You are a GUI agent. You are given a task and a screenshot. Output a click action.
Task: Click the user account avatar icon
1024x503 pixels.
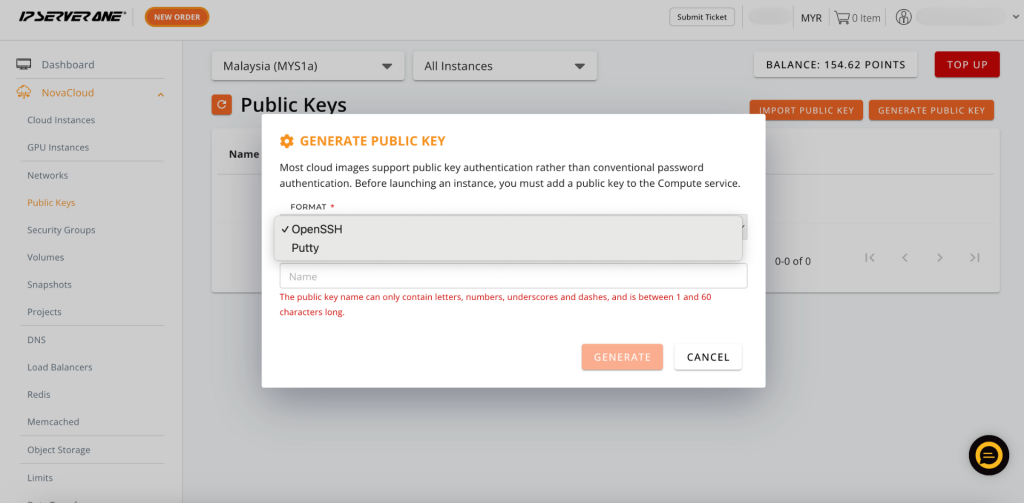(903, 18)
